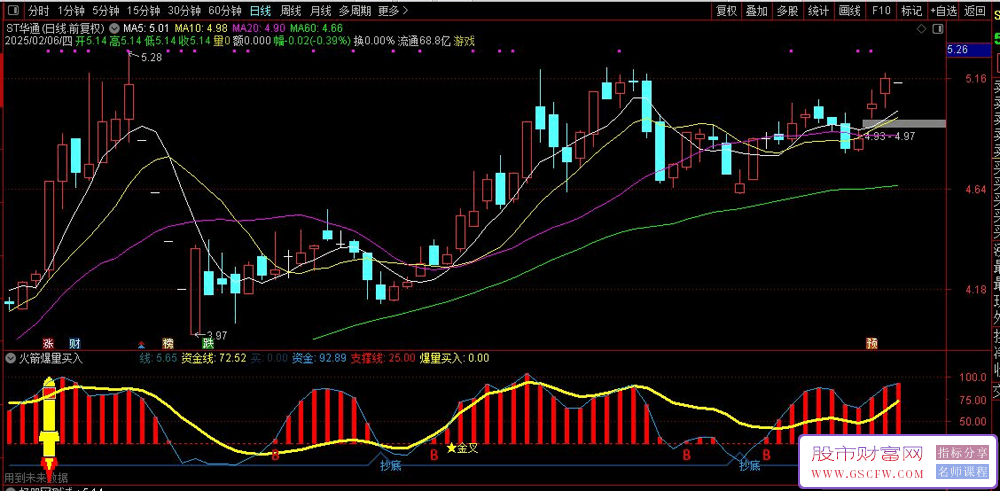Click the blue-red arrow marker below chart
The width and height of the screenshot is (1000, 491).
coord(141,344)
